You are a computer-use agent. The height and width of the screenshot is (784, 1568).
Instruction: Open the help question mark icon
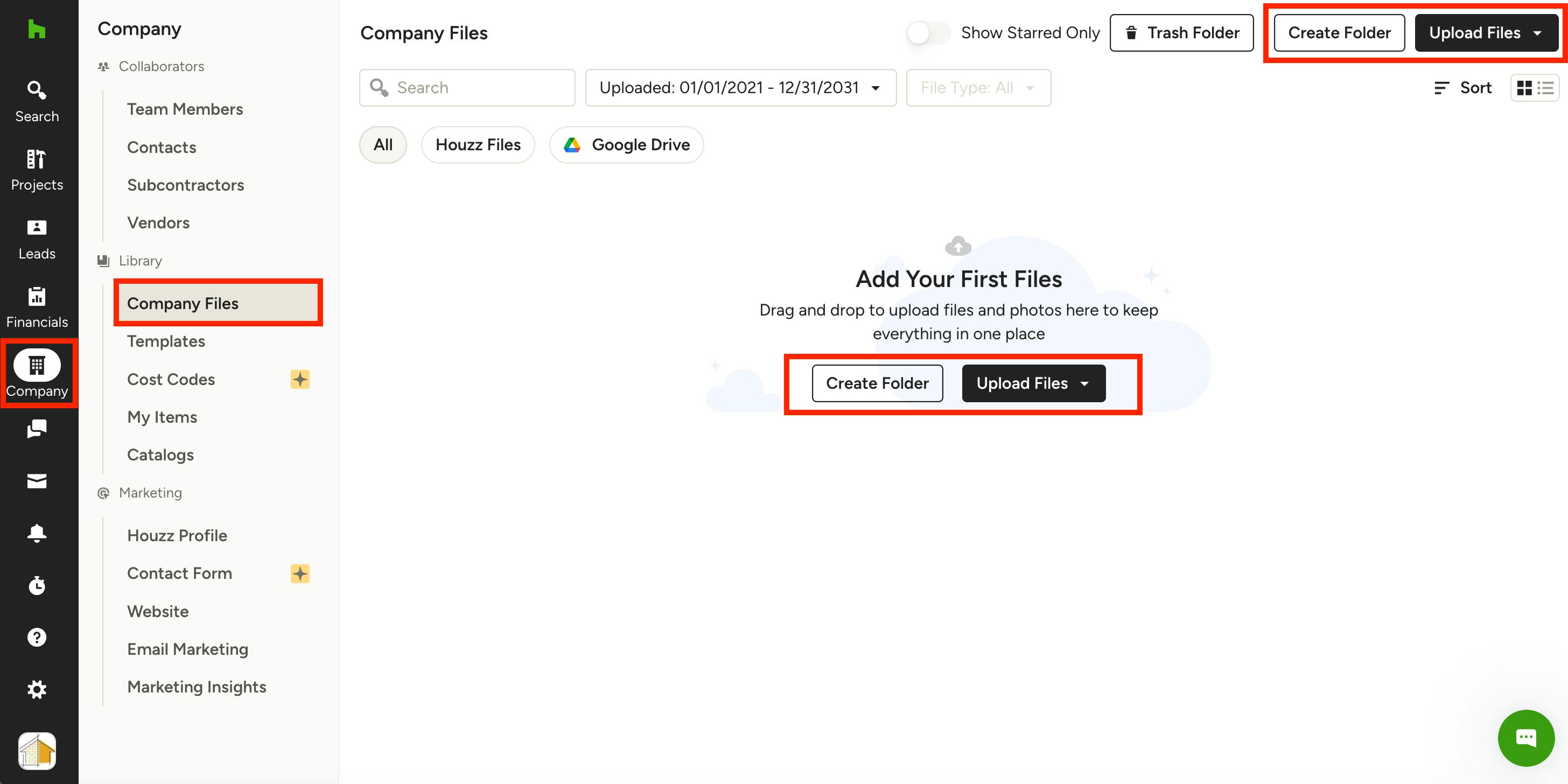click(37, 638)
